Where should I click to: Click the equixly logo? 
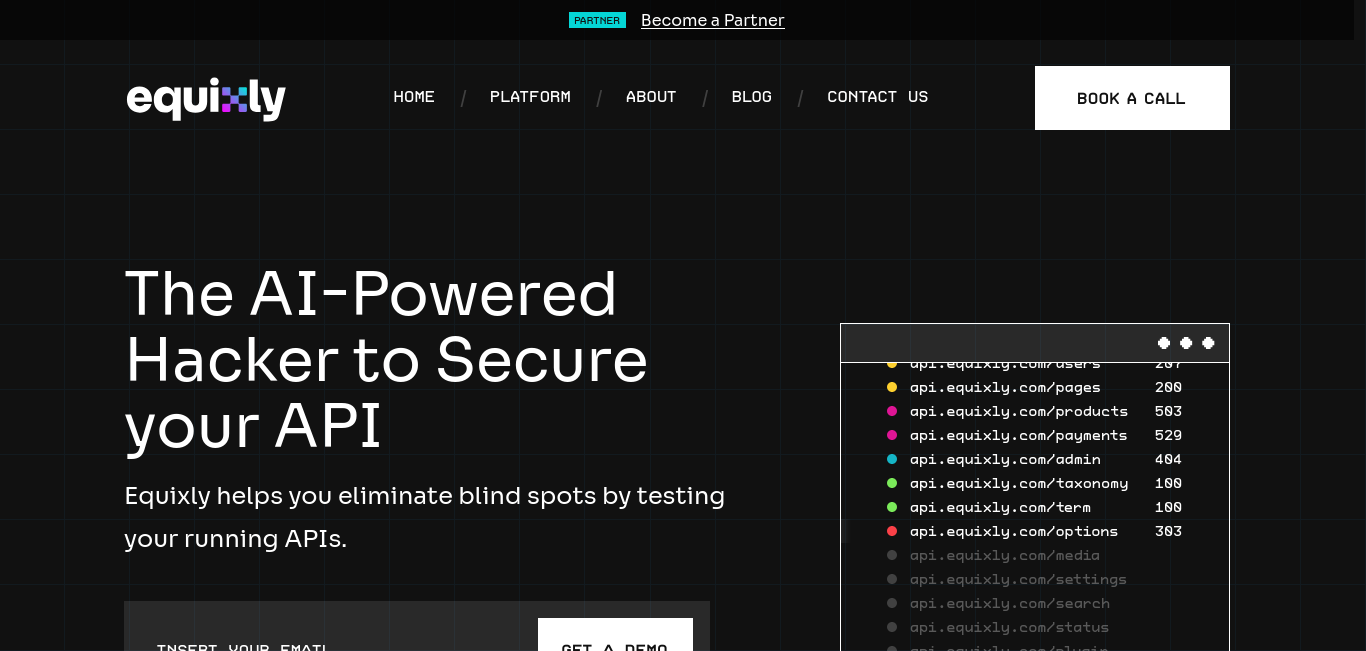click(x=206, y=98)
